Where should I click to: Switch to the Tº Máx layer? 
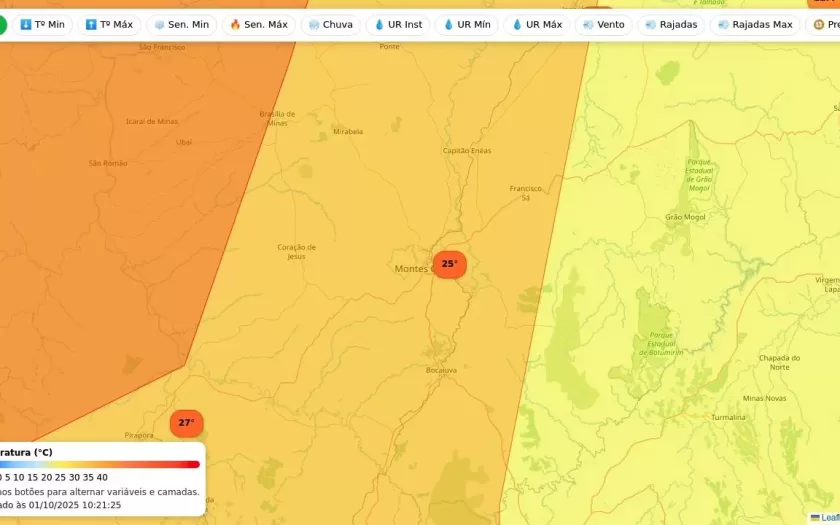109,25
